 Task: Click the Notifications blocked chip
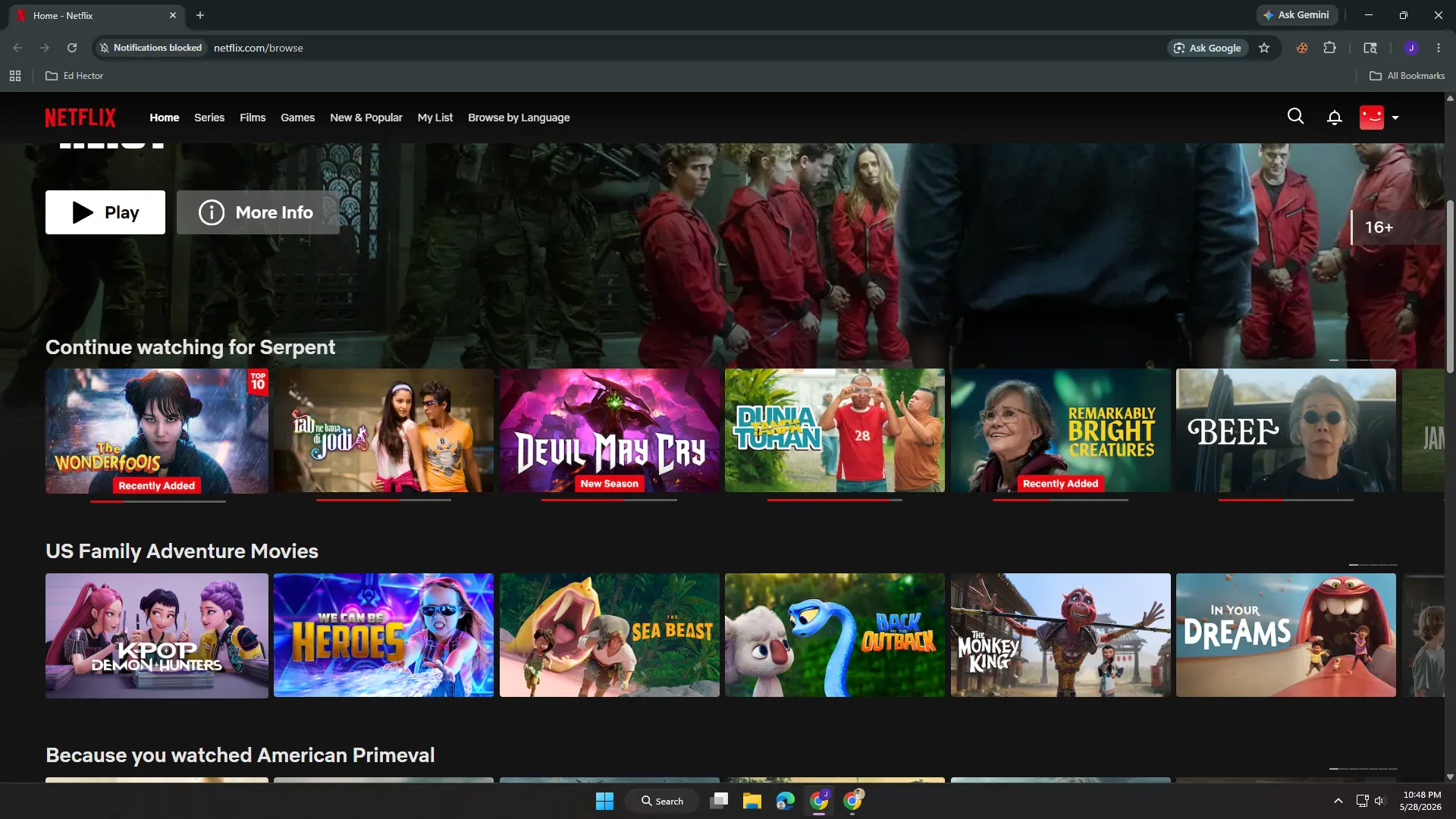[151, 48]
